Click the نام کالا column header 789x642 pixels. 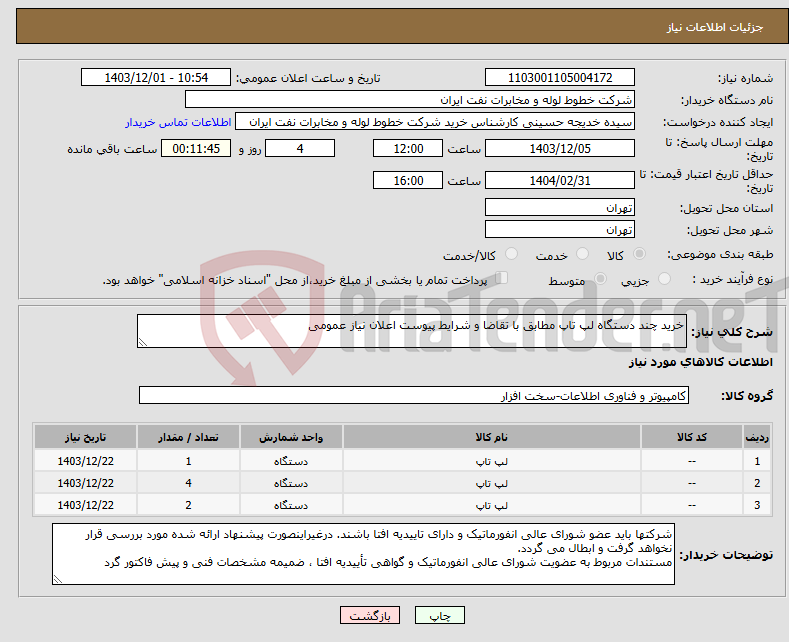(x=492, y=437)
